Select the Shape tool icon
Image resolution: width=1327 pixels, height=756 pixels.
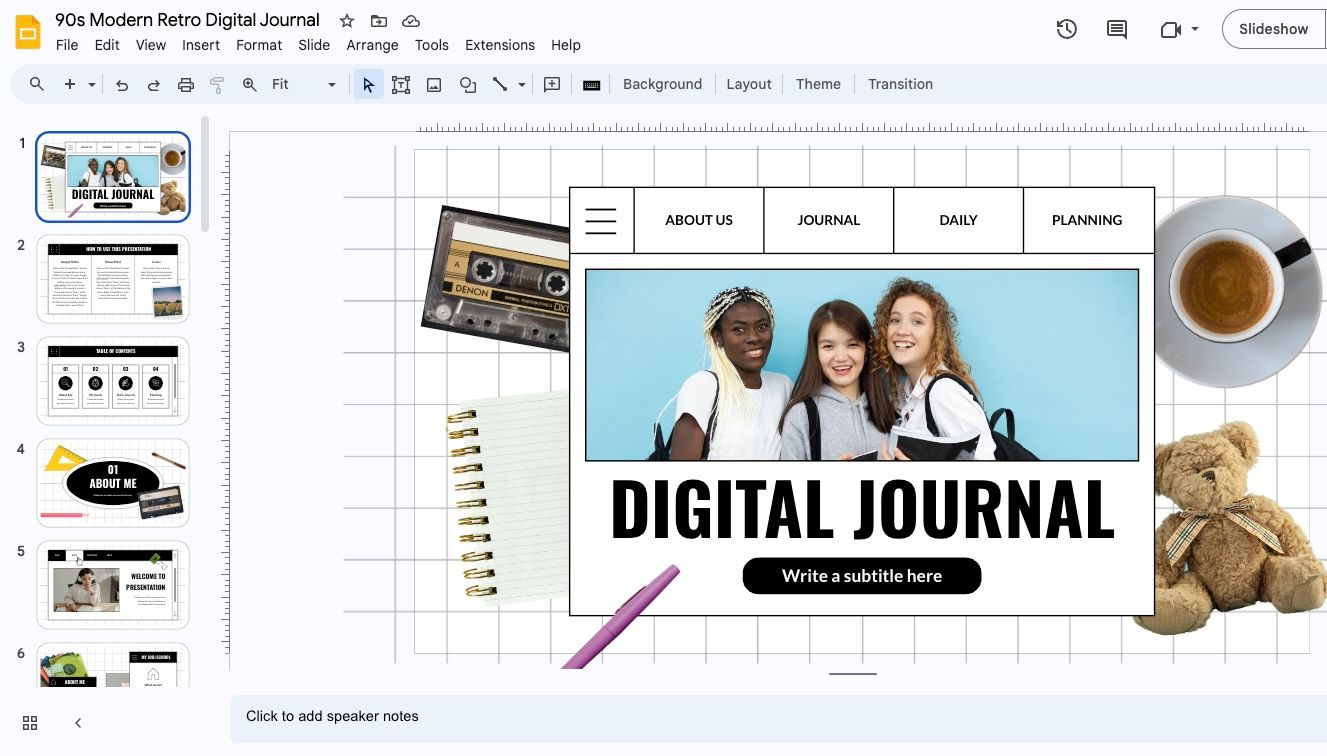467,84
